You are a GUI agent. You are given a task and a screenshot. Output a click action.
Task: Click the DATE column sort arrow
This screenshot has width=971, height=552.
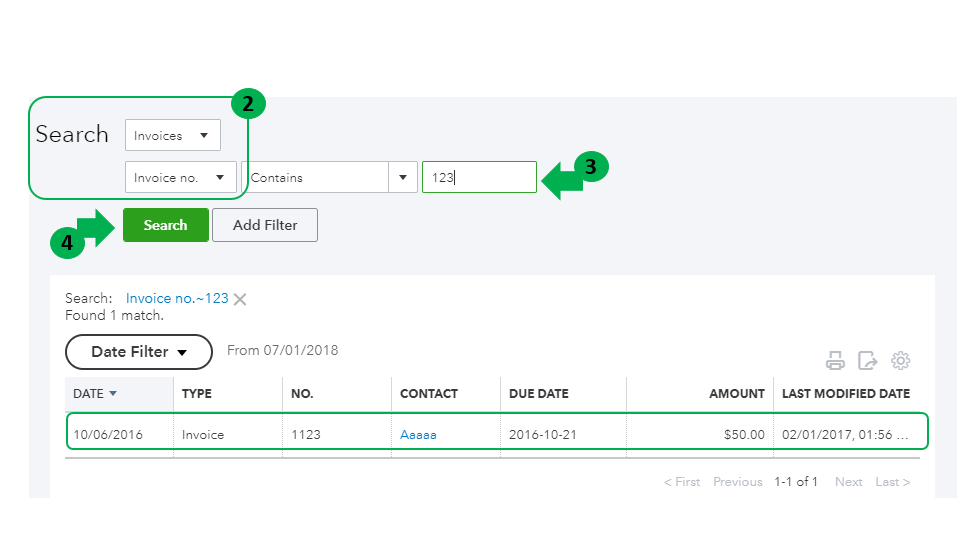click(x=113, y=394)
